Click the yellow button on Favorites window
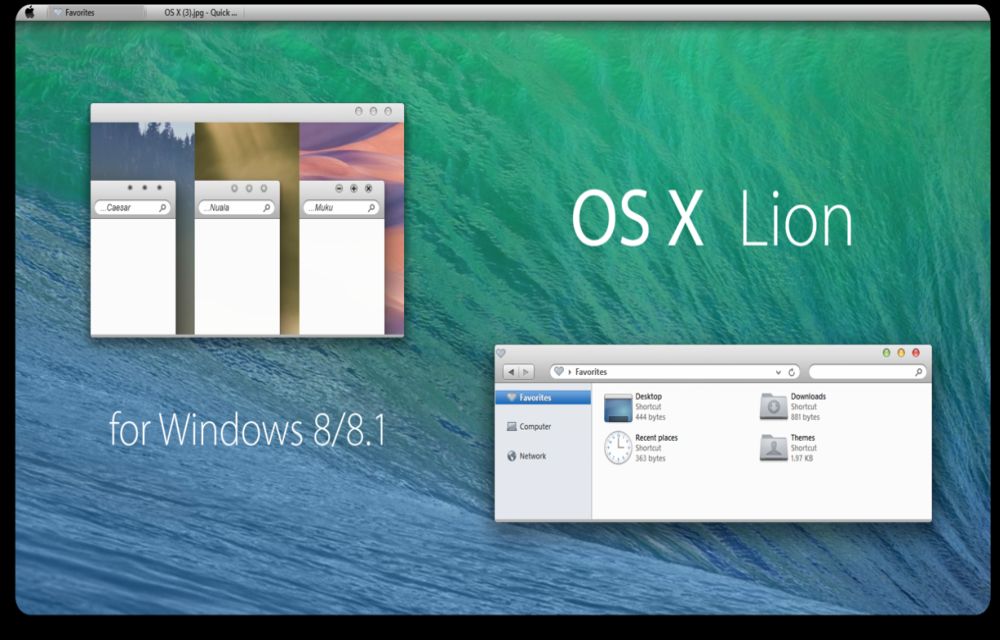This screenshot has width=1000, height=640. [901, 353]
